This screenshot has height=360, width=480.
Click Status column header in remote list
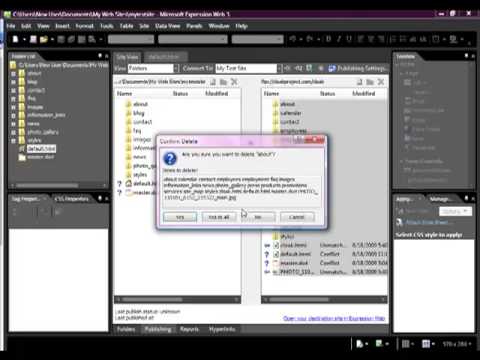click(327, 94)
